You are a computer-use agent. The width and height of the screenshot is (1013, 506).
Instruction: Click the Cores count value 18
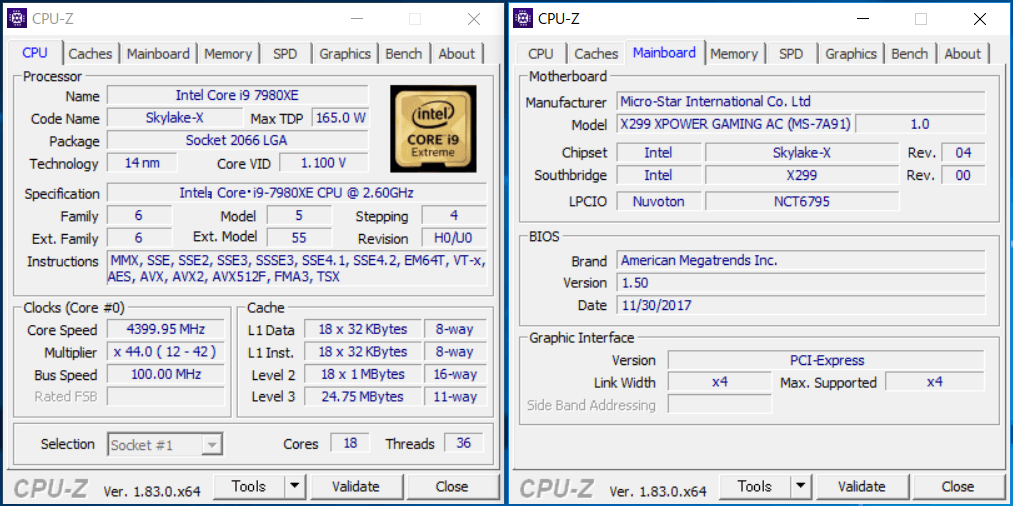pos(350,443)
